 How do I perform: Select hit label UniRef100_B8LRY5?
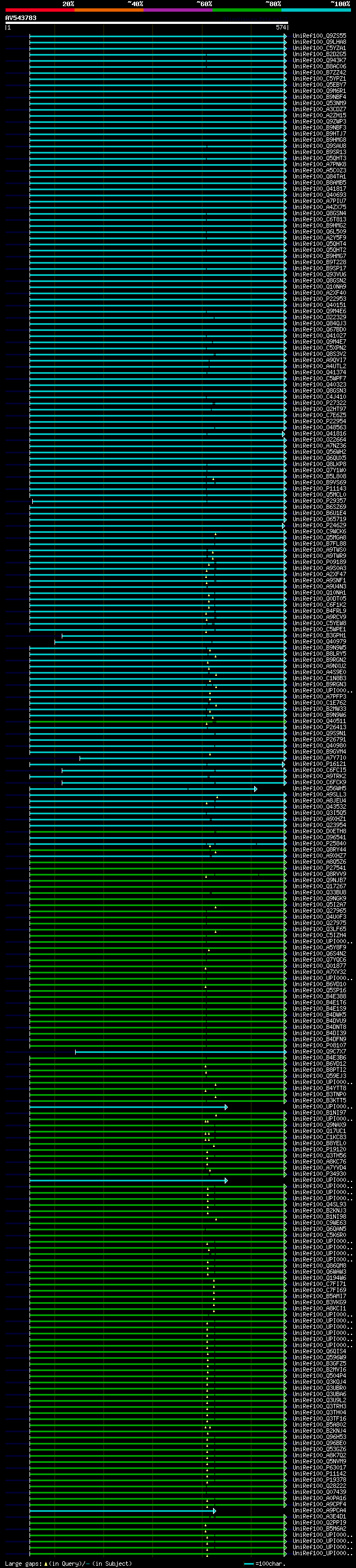point(319,654)
